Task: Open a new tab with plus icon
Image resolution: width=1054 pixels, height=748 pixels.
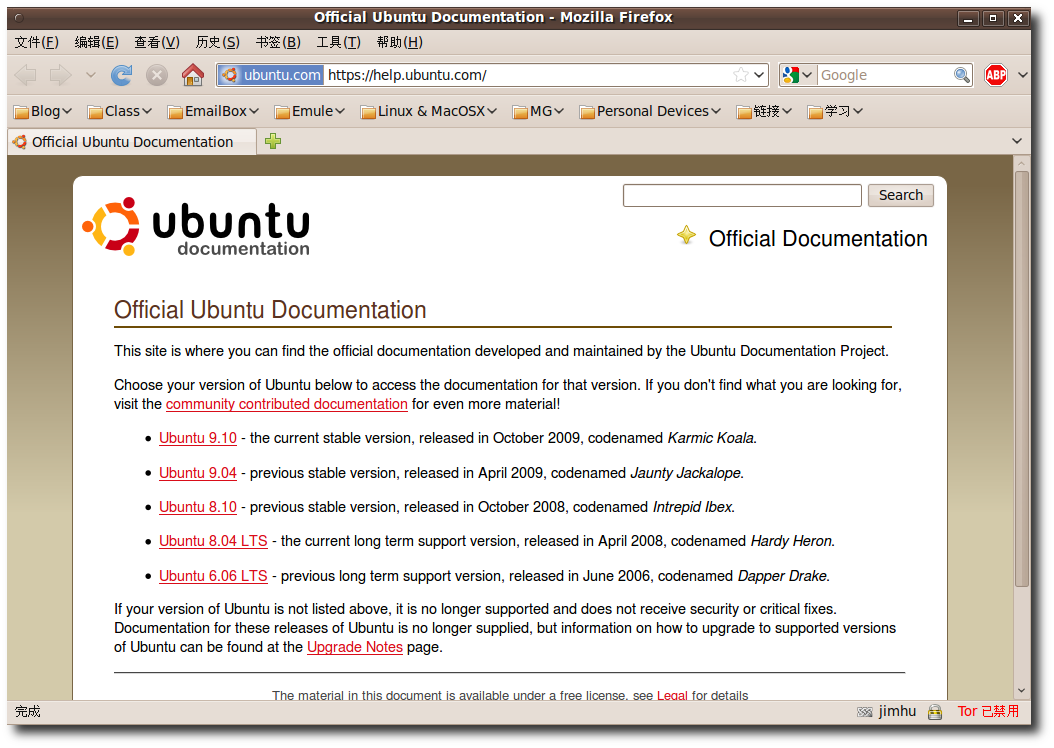Action: 273,141
